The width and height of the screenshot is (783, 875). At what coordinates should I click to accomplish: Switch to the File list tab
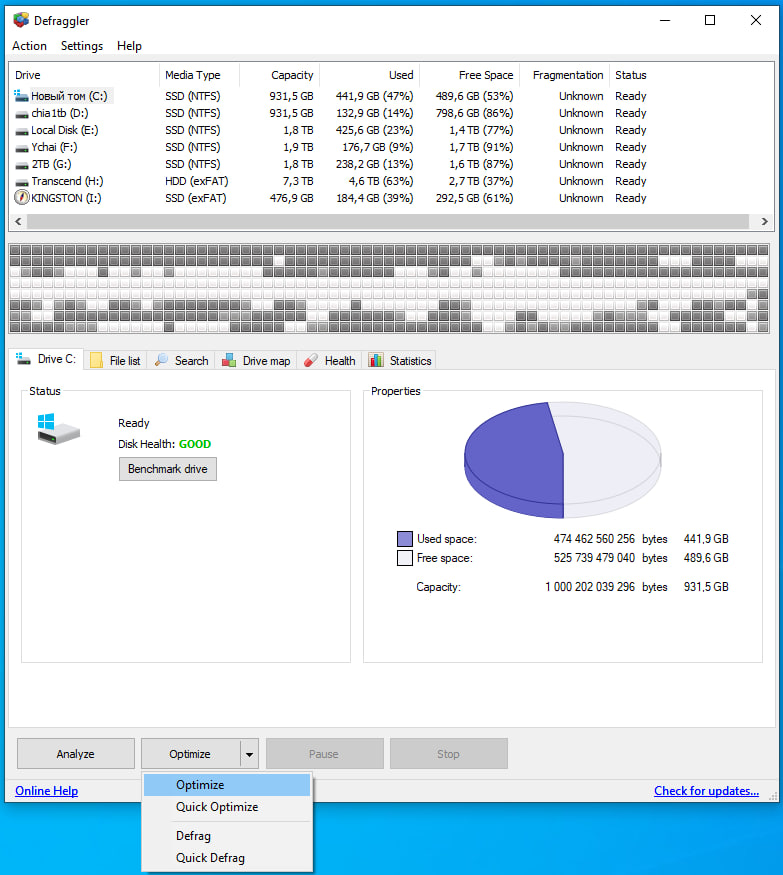coord(116,360)
